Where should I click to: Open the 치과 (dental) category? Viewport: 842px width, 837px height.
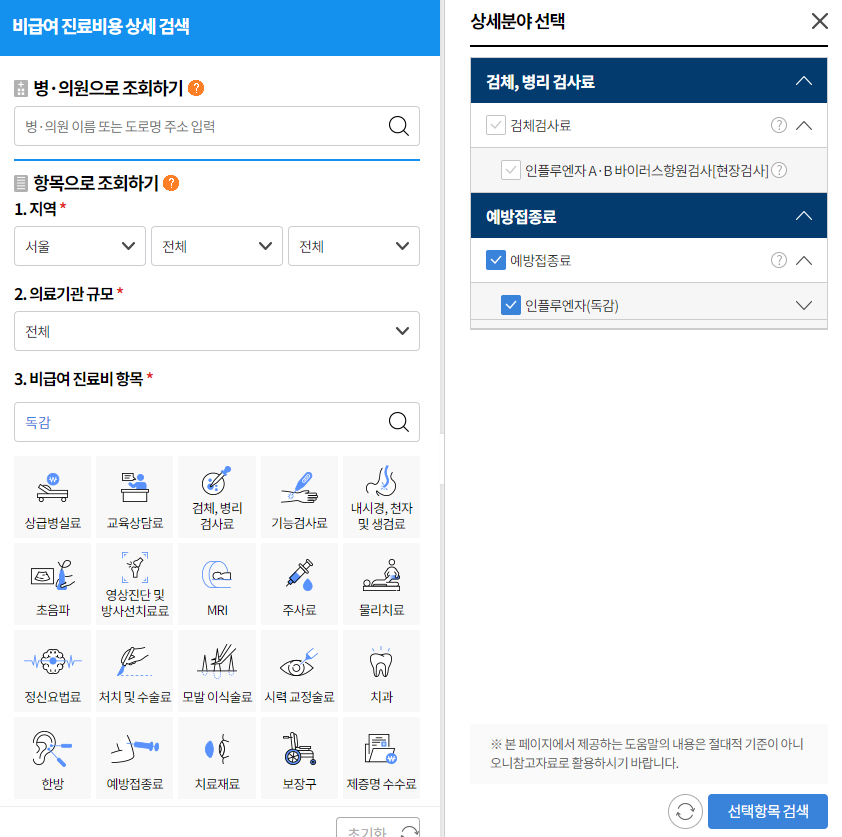(x=380, y=670)
